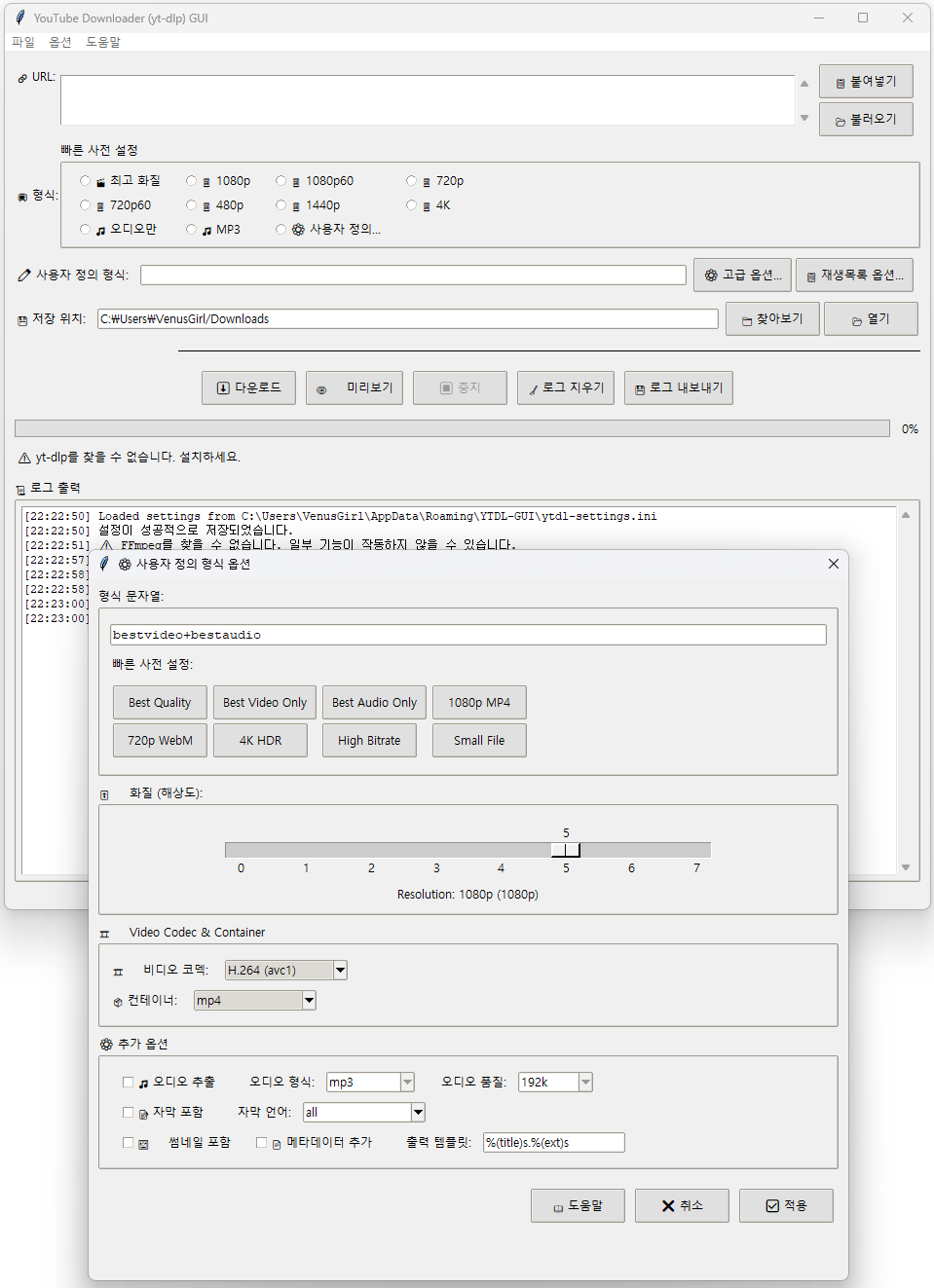The image size is (934, 1288).
Task: Enable the 오디오 추출 checkbox
Action: pyautogui.click(x=129, y=1083)
